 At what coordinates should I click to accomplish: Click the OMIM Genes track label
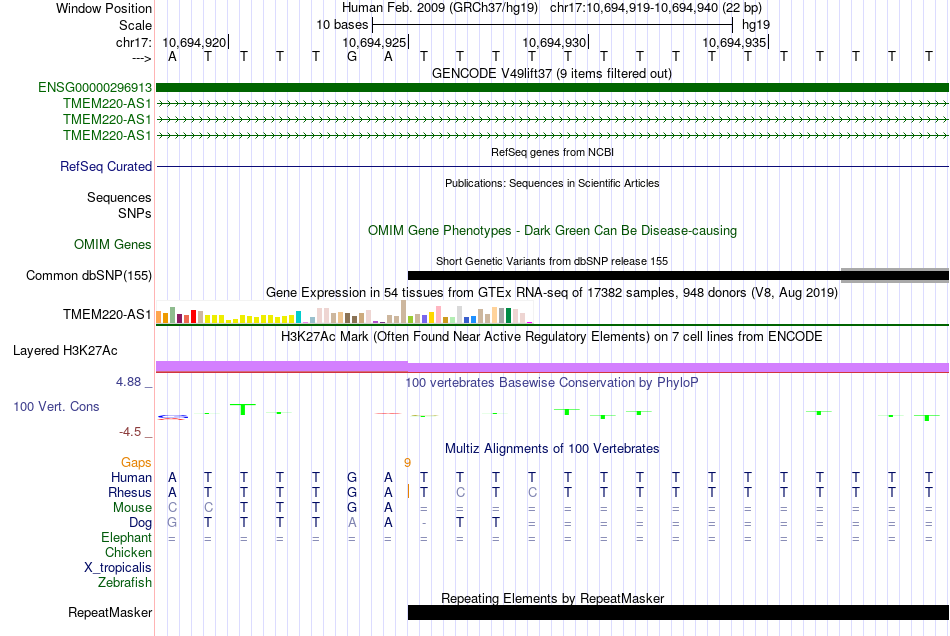pyautogui.click(x=113, y=245)
